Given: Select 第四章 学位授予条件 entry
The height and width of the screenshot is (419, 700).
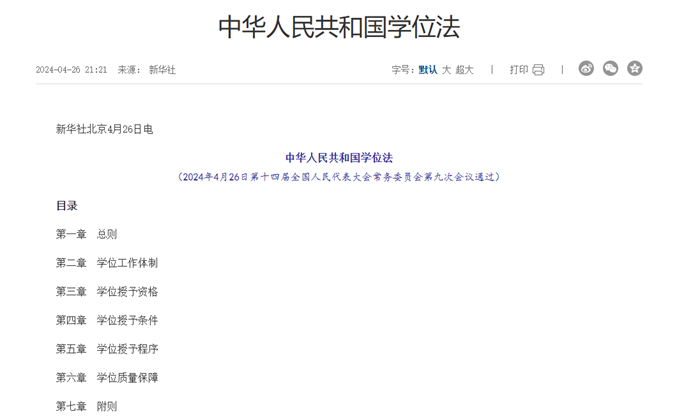Looking at the screenshot, I should [x=107, y=320].
